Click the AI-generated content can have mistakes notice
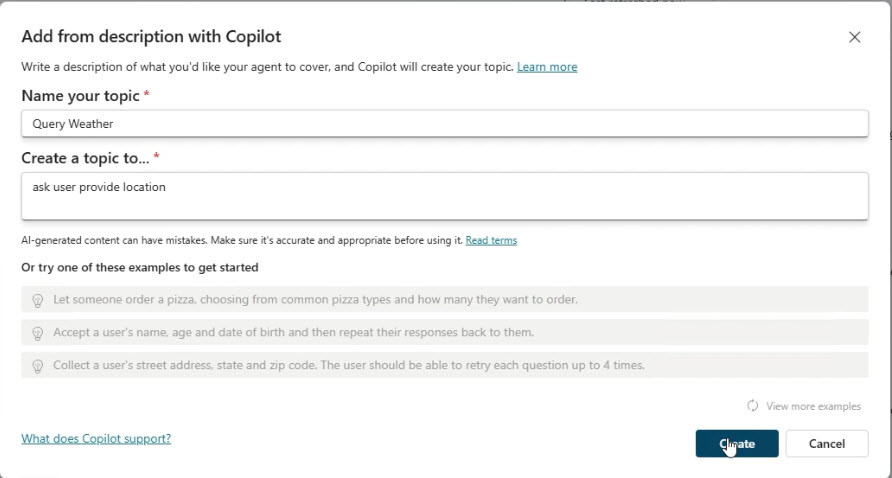The image size is (892, 478). pos(242,240)
